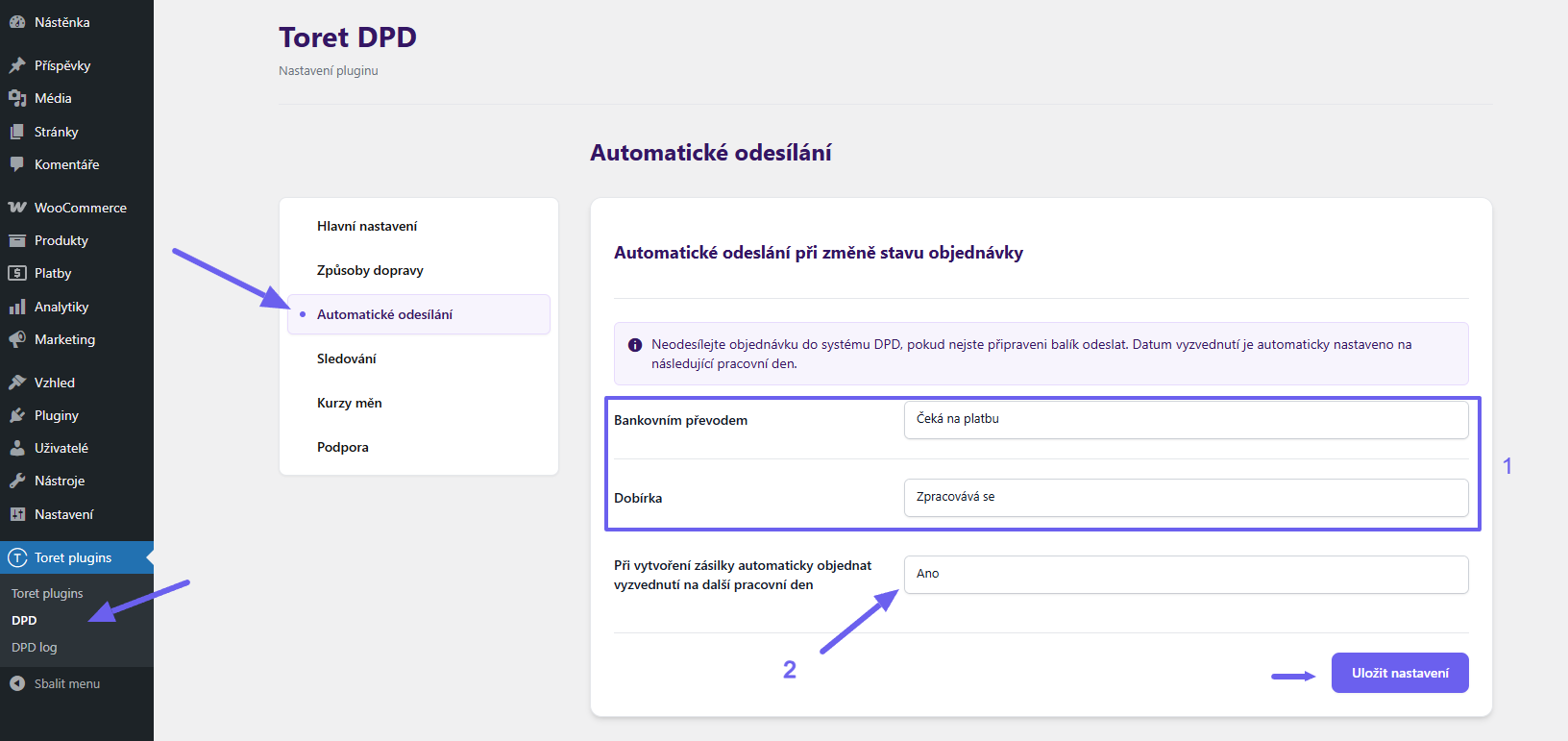Click the Komentáře speech bubble icon
This screenshot has height=741, width=1568.
point(17,164)
